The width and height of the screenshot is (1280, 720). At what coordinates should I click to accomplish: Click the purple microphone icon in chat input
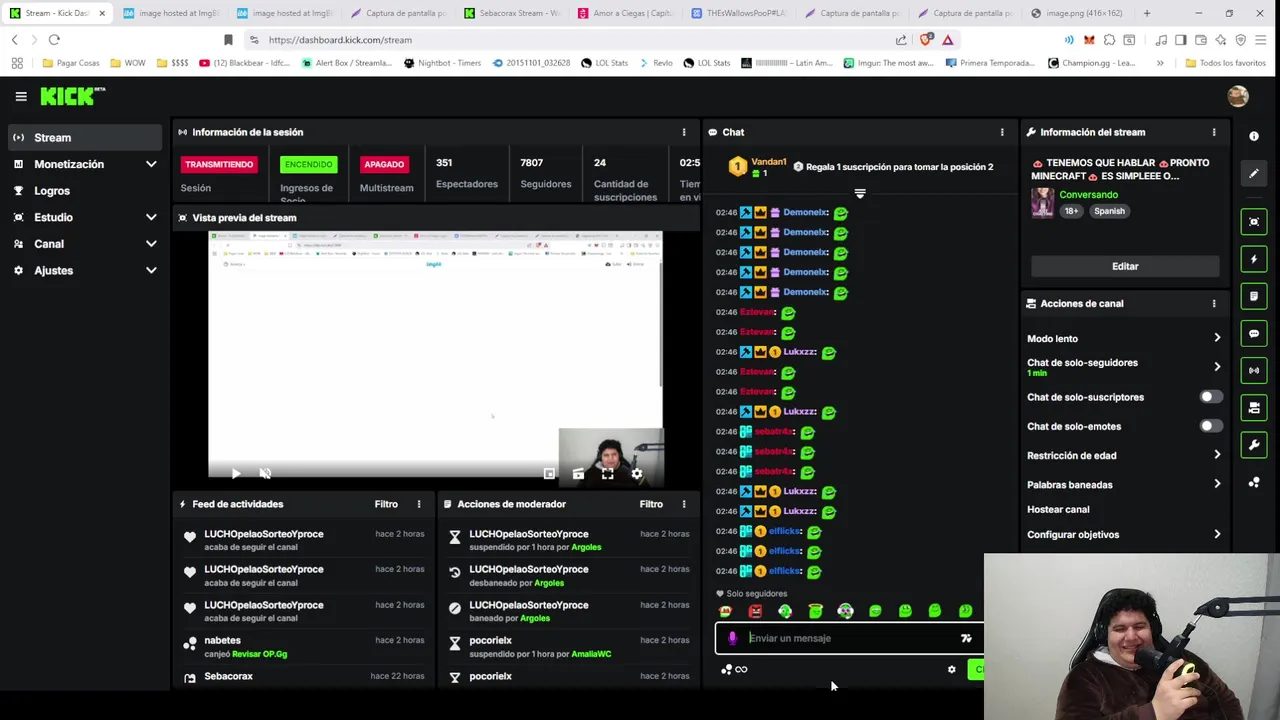[732, 638]
